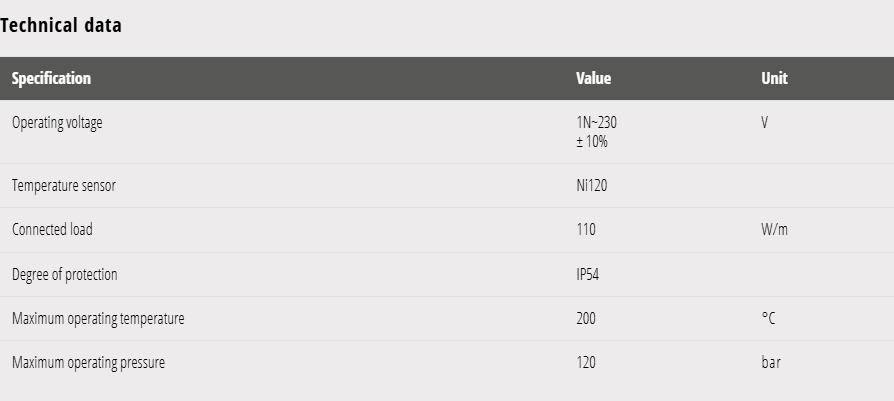Viewport: 894px width, 401px height.
Task: Click the Value column header
Action: [x=593, y=78]
